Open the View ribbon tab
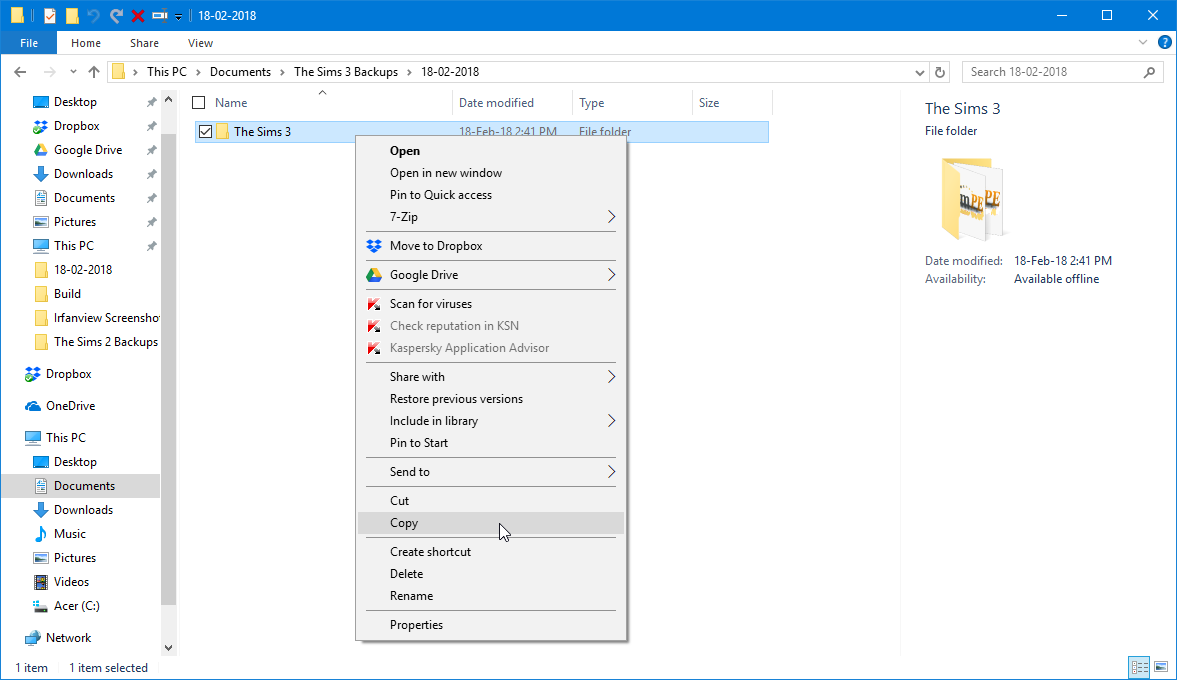 pos(200,43)
